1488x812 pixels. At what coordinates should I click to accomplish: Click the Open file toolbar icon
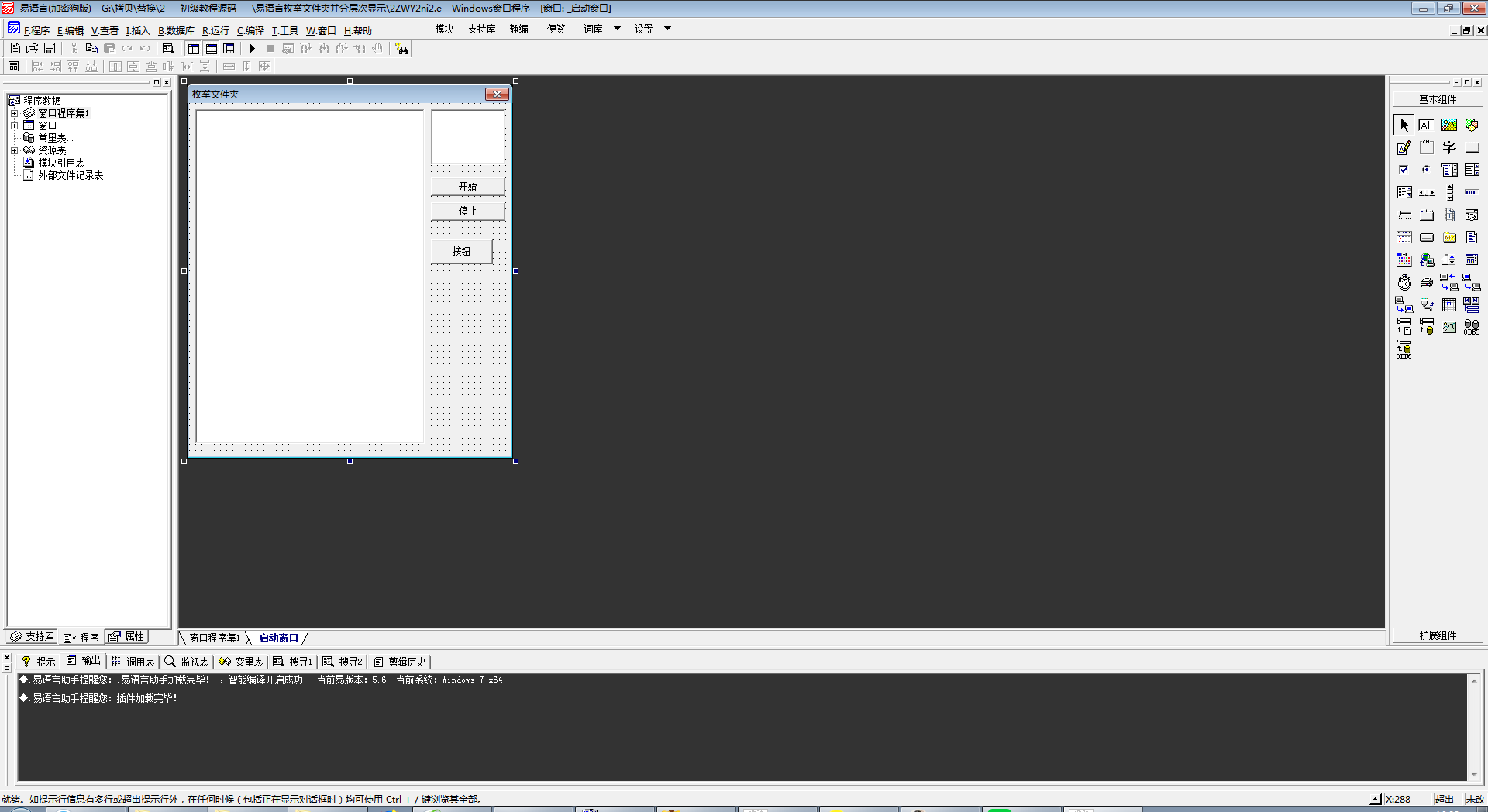click(x=33, y=48)
